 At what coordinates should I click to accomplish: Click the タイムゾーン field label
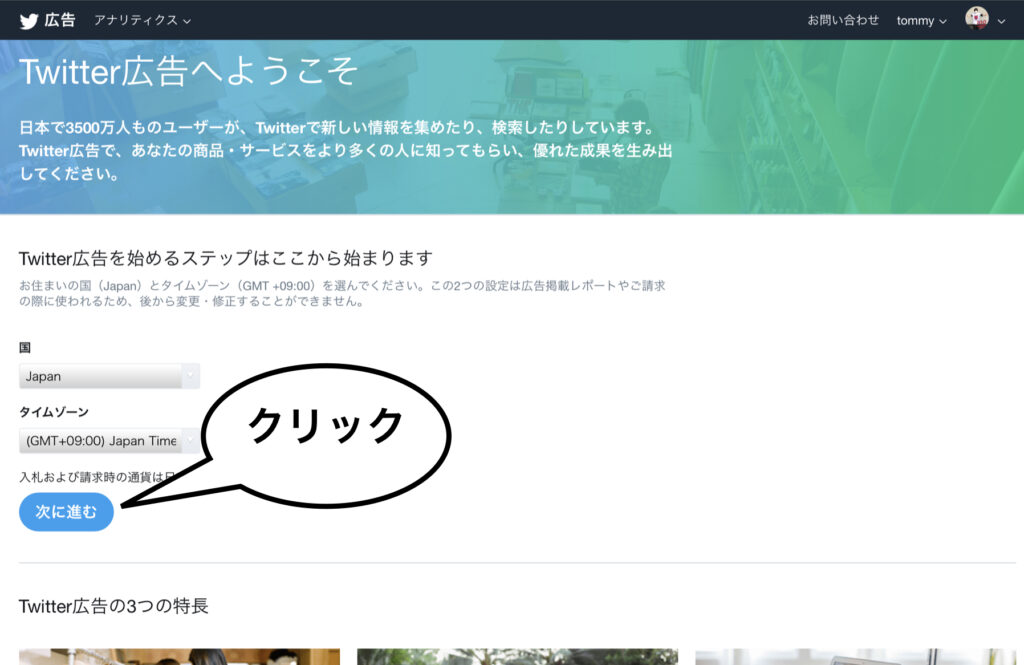click(x=54, y=412)
